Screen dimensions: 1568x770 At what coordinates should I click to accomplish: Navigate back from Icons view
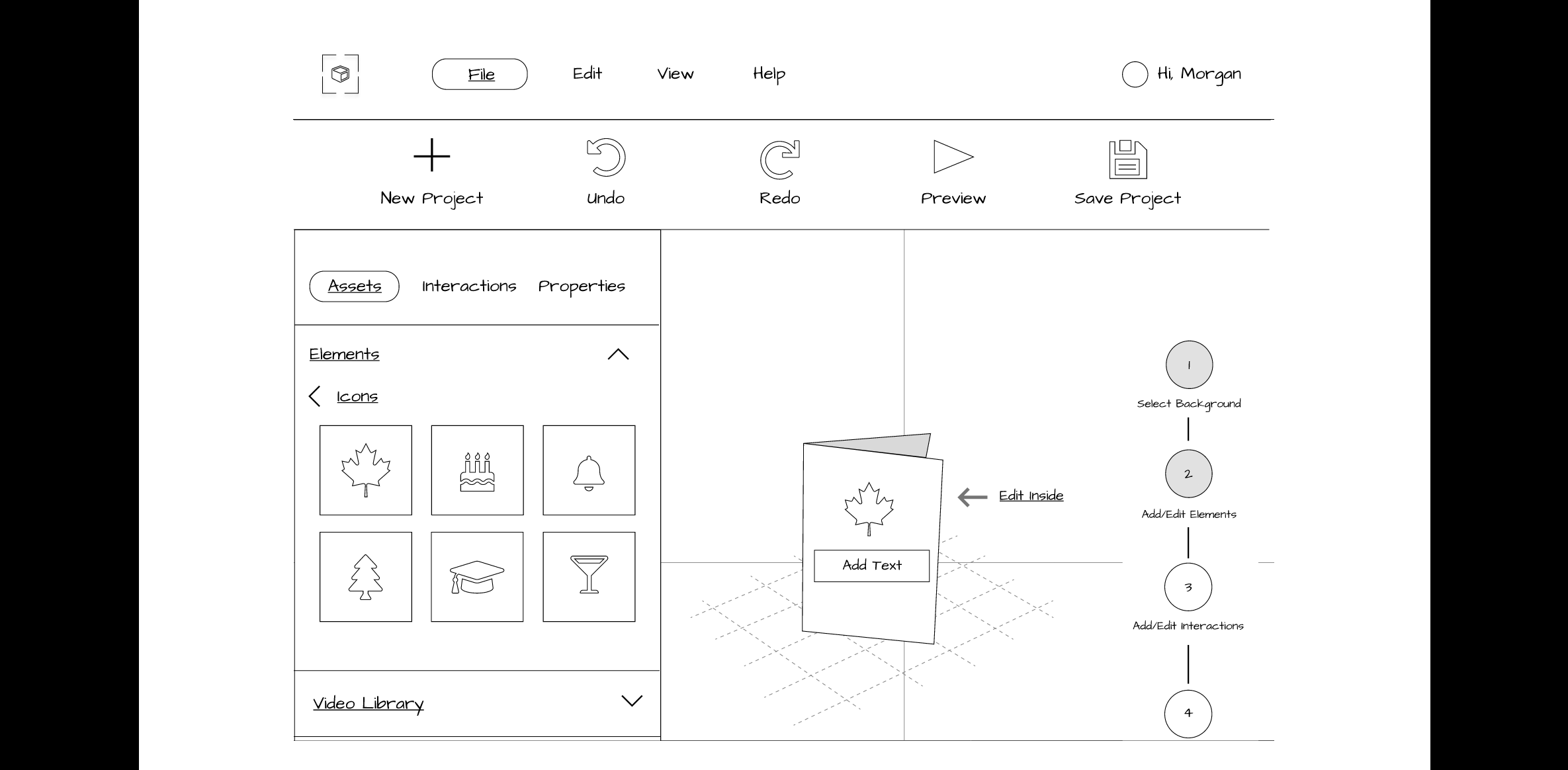coord(316,395)
